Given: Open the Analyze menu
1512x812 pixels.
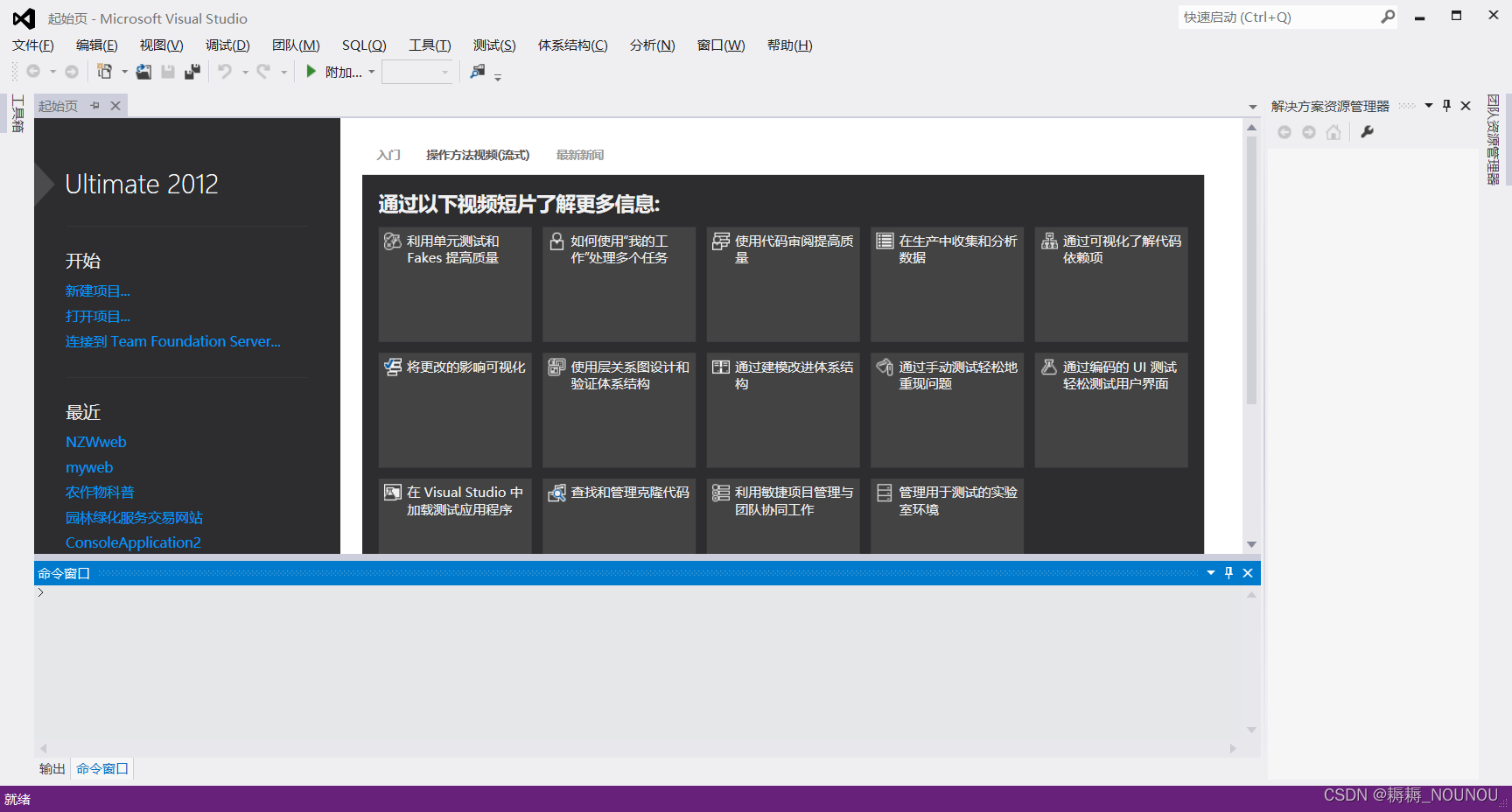Looking at the screenshot, I should pyautogui.click(x=652, y=45).
